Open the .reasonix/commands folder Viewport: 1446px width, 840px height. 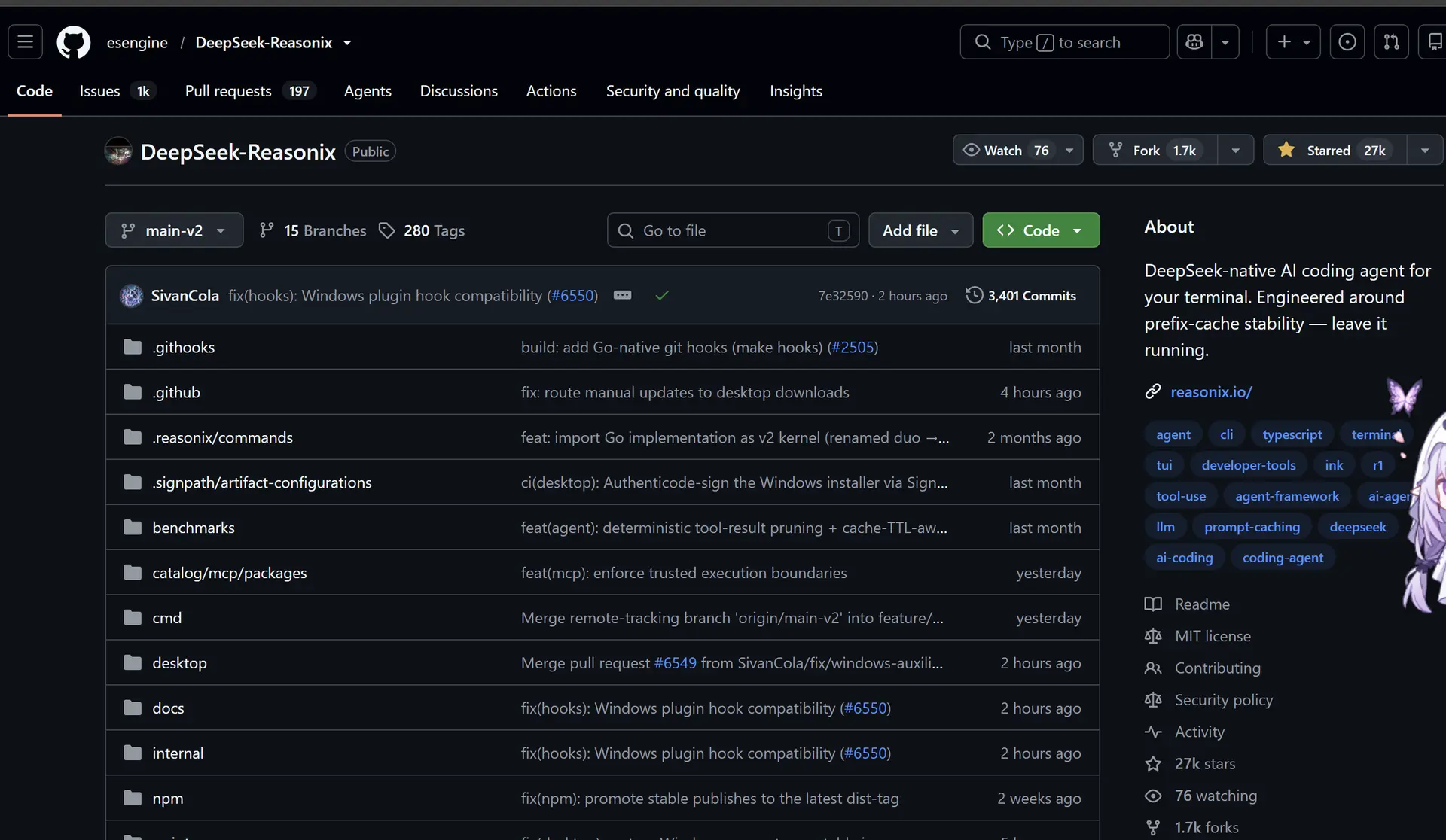click(x=222, y=437)
